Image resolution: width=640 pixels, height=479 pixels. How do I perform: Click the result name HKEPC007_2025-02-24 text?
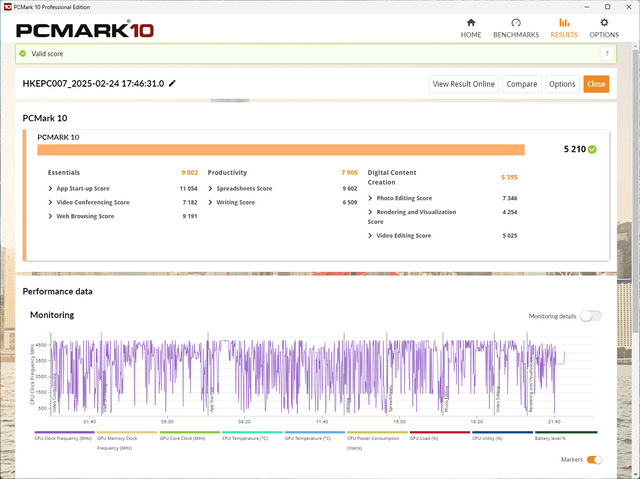(93, 84)
